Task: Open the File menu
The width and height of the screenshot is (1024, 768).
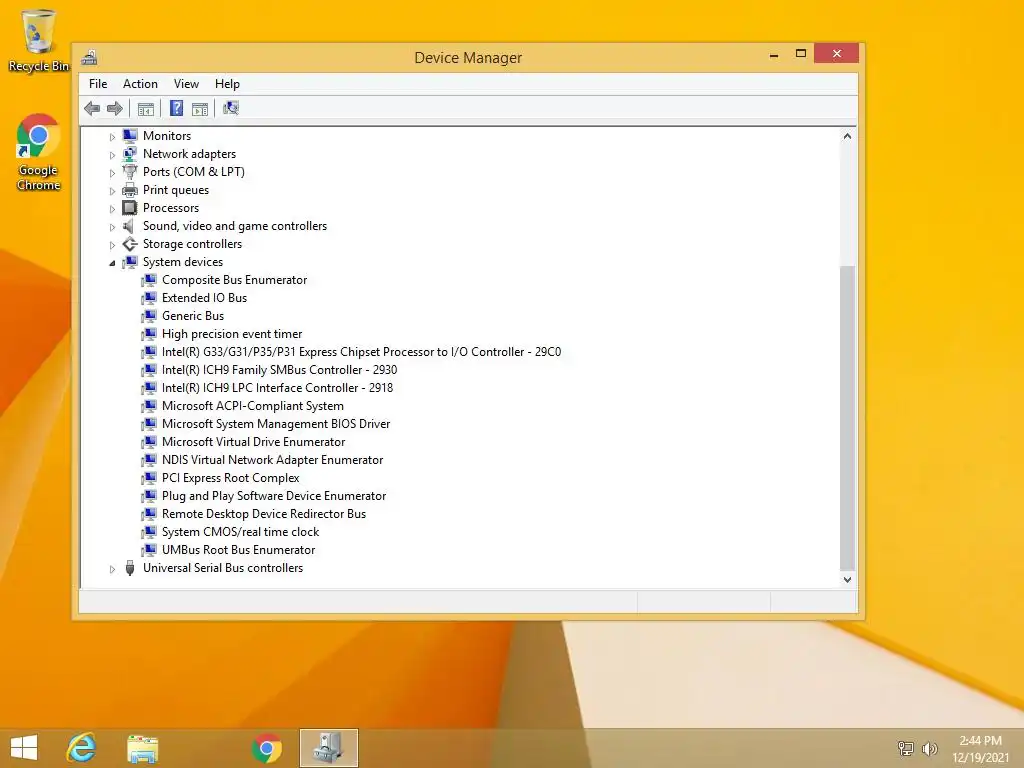Action: pyautogui.click(x=98, y=84)
